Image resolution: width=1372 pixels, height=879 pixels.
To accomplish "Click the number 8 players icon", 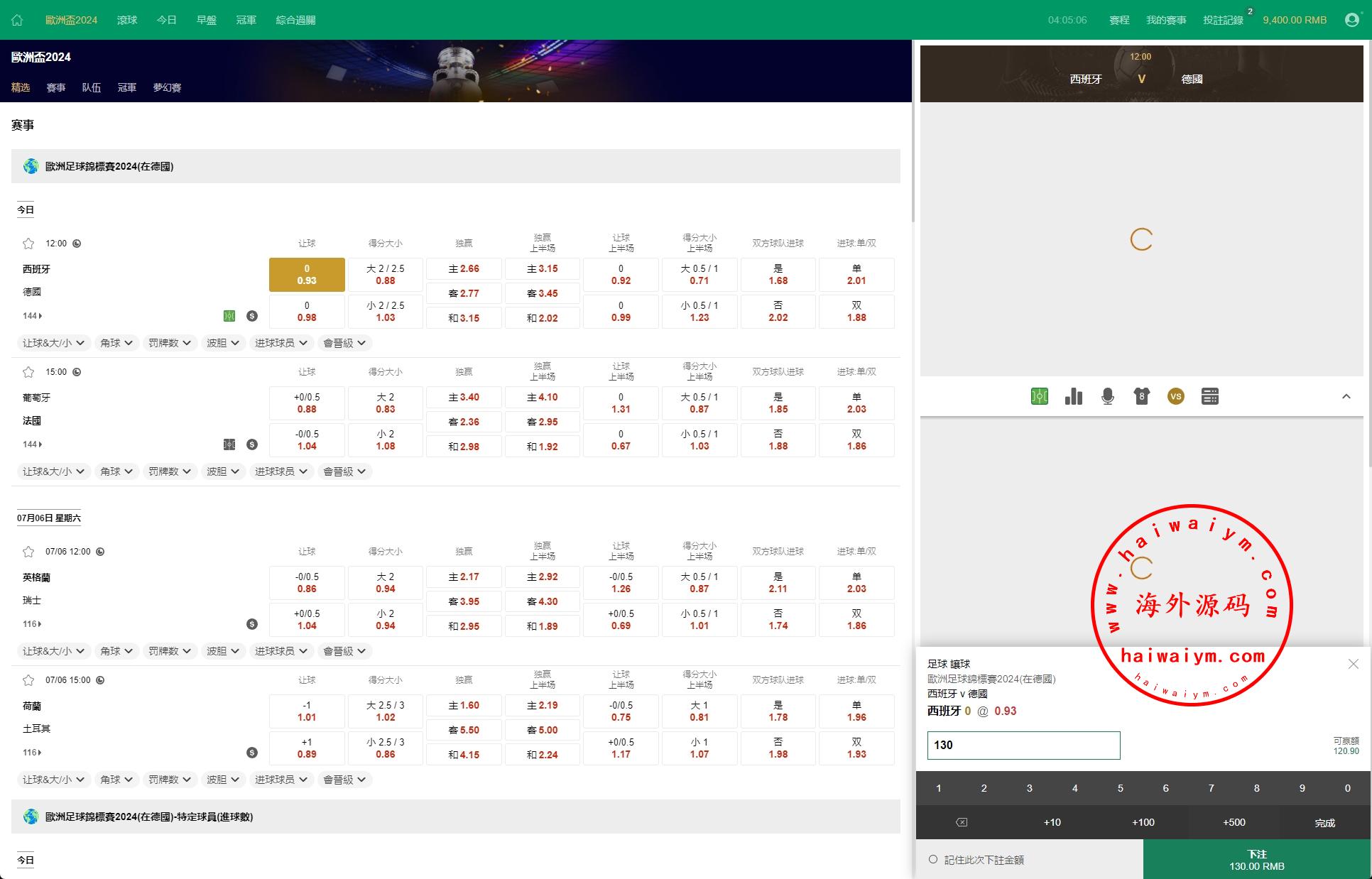I will pos(1141,396).
